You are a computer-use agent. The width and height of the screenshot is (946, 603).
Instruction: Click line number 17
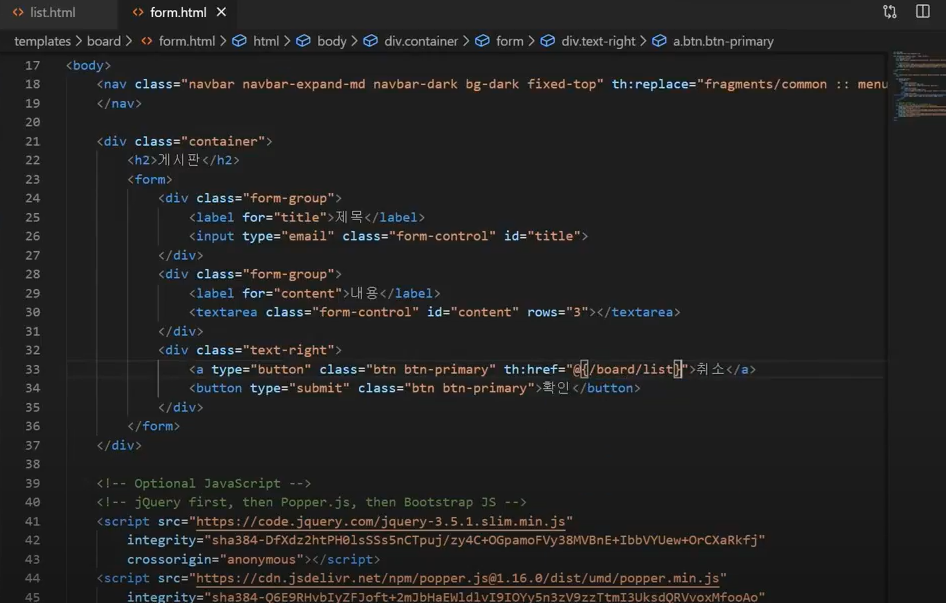click(x=33, y=65)
